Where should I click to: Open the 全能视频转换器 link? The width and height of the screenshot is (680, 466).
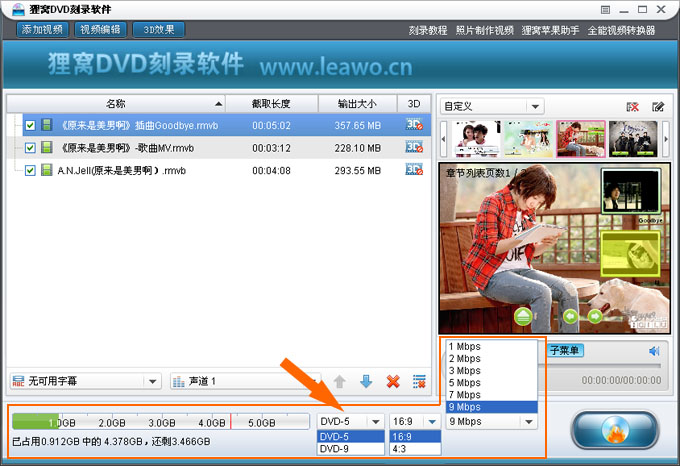coord(621,30)
